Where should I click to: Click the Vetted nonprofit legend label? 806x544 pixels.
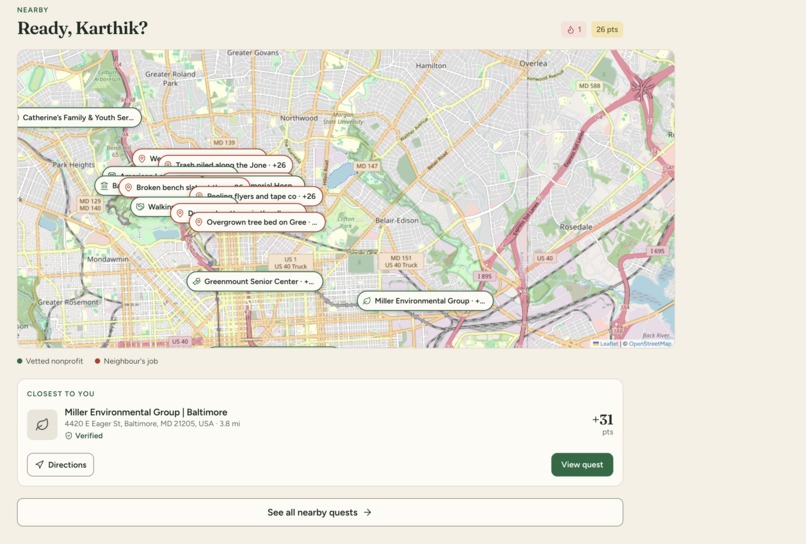point(54,361)
